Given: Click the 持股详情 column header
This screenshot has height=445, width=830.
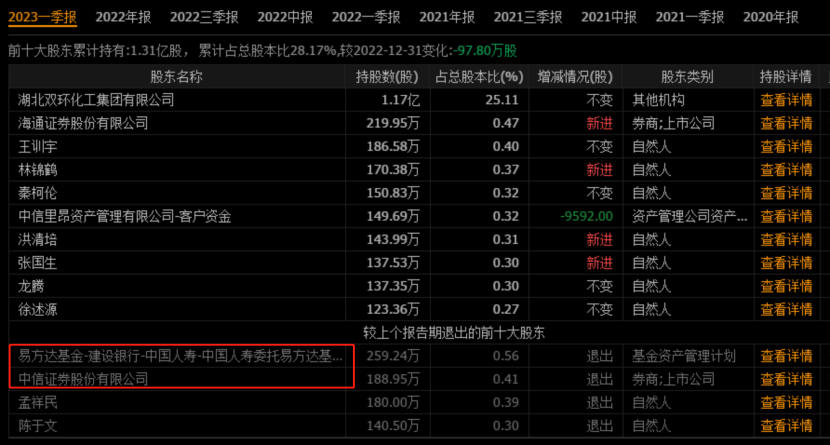Looking at the screenshot, I should [786, 77].
